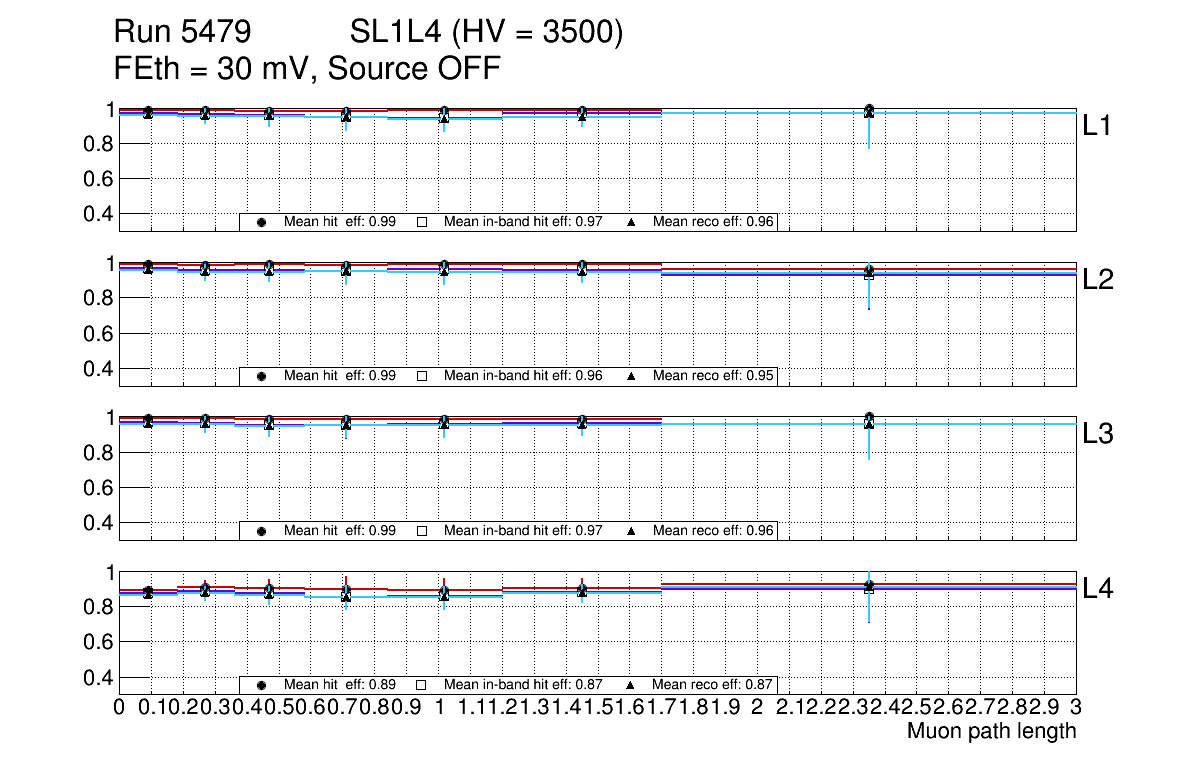Select the L2 panel label

[1098, 280]
